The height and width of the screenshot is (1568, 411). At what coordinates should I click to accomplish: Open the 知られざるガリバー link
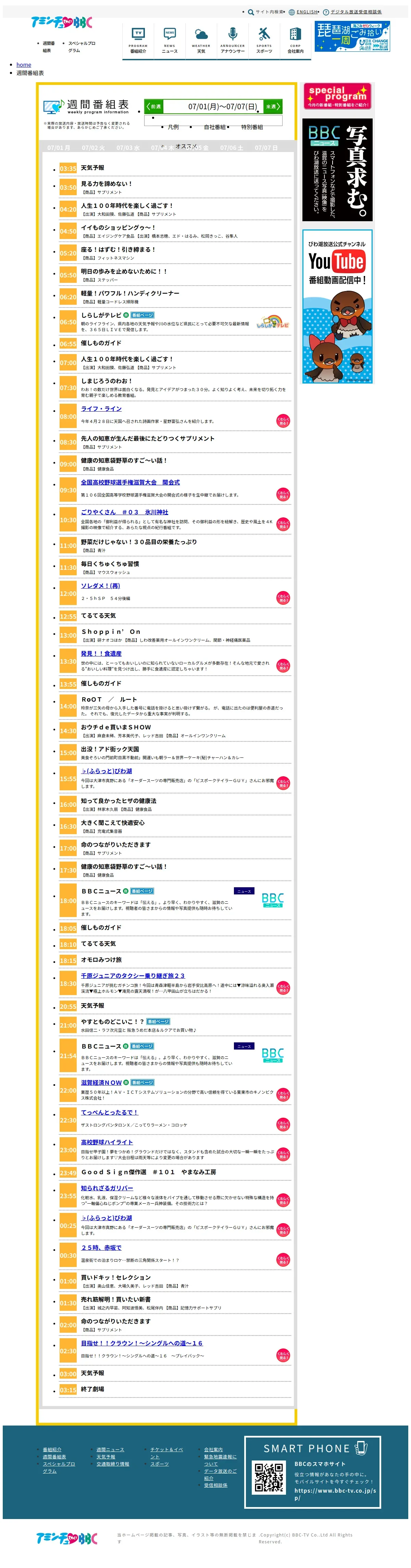[107, 1188]
